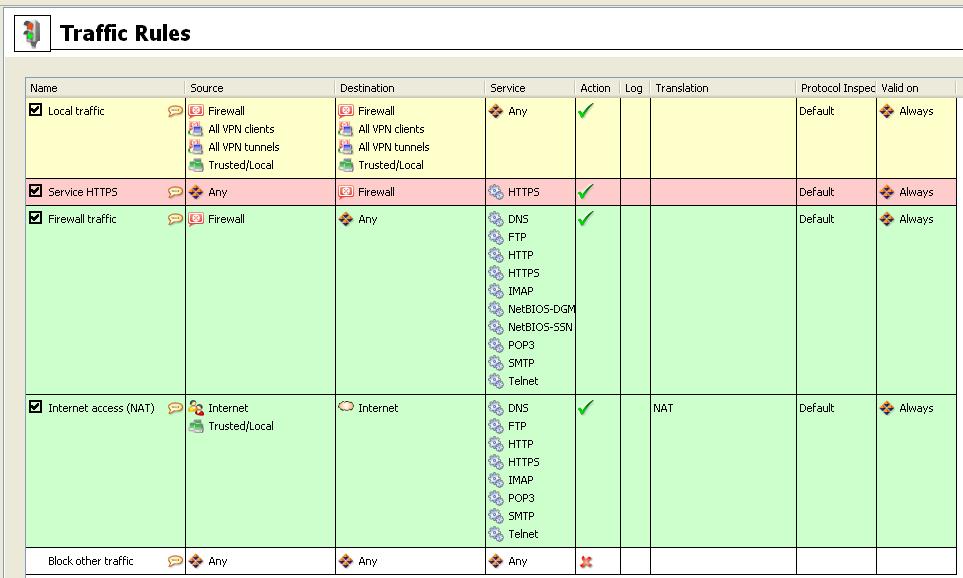Sort by Source column header
Screen dimensions: 963x578
(260, 88)
